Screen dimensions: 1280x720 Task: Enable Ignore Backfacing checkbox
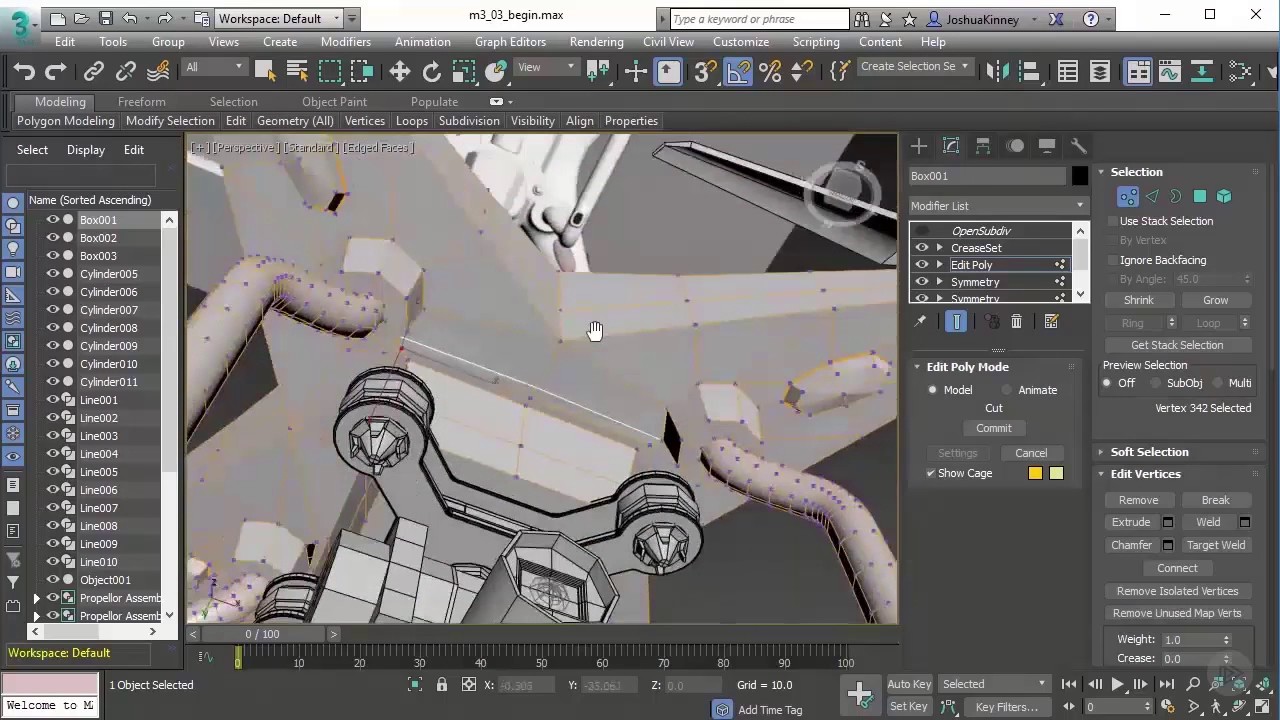click(1112, 260)
